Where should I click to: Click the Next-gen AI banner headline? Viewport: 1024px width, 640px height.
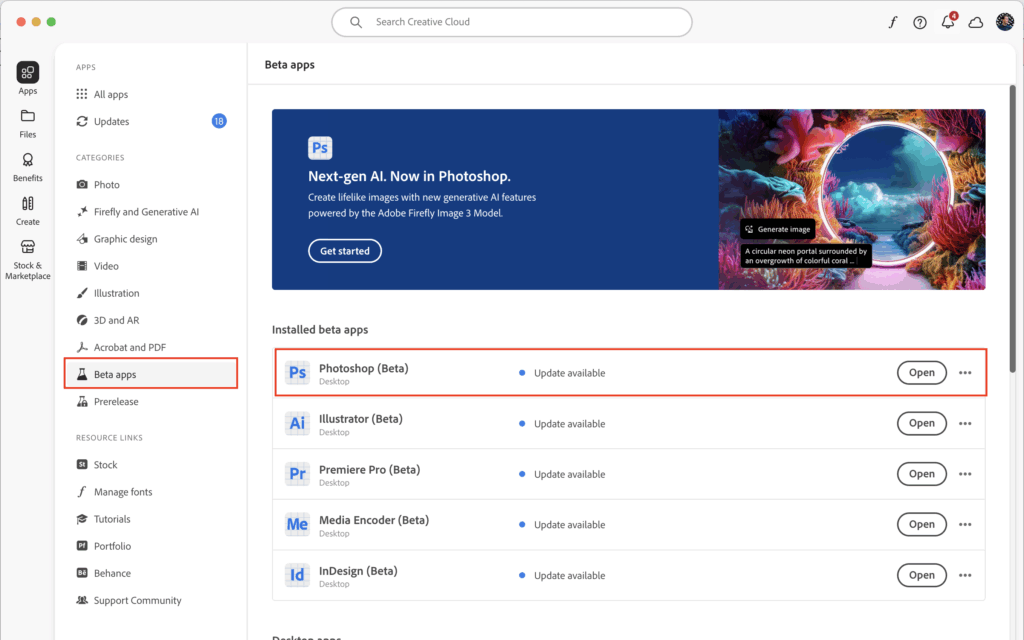click(x=409, y=176)
